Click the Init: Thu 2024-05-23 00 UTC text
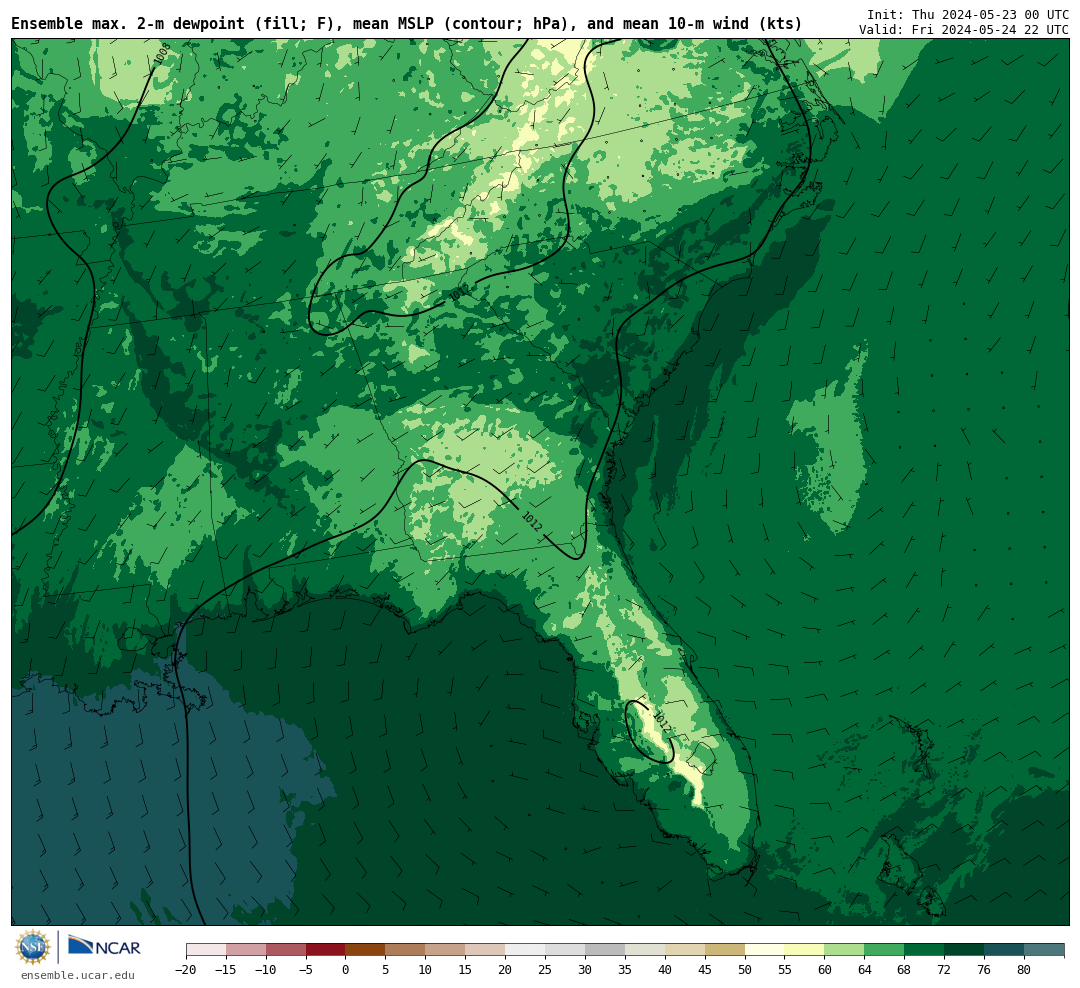The height and width of the screenshot is (988, 1080). [x=968, y=14]
